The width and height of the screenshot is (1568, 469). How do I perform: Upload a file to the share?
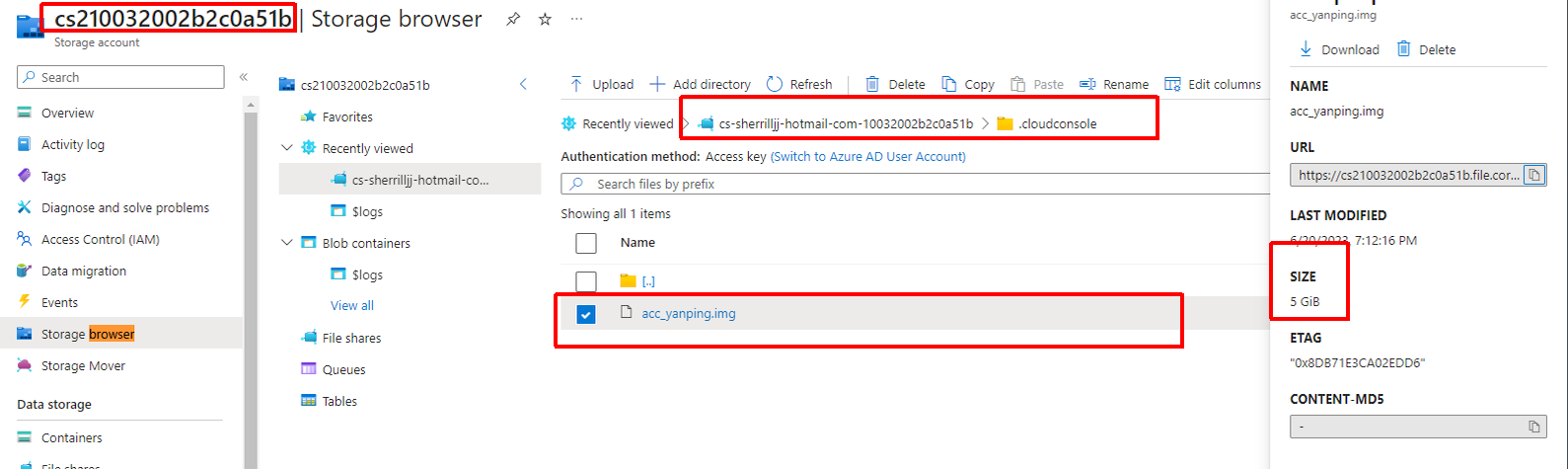602,85
